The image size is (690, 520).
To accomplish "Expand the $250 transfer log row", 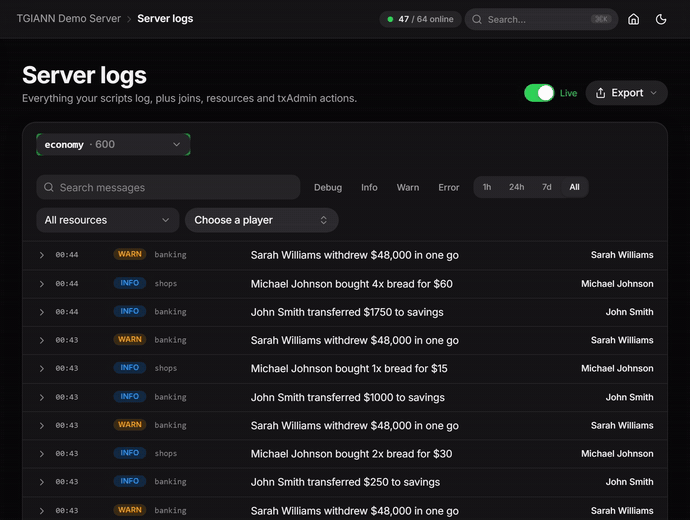I will click(x=41, y=482).
